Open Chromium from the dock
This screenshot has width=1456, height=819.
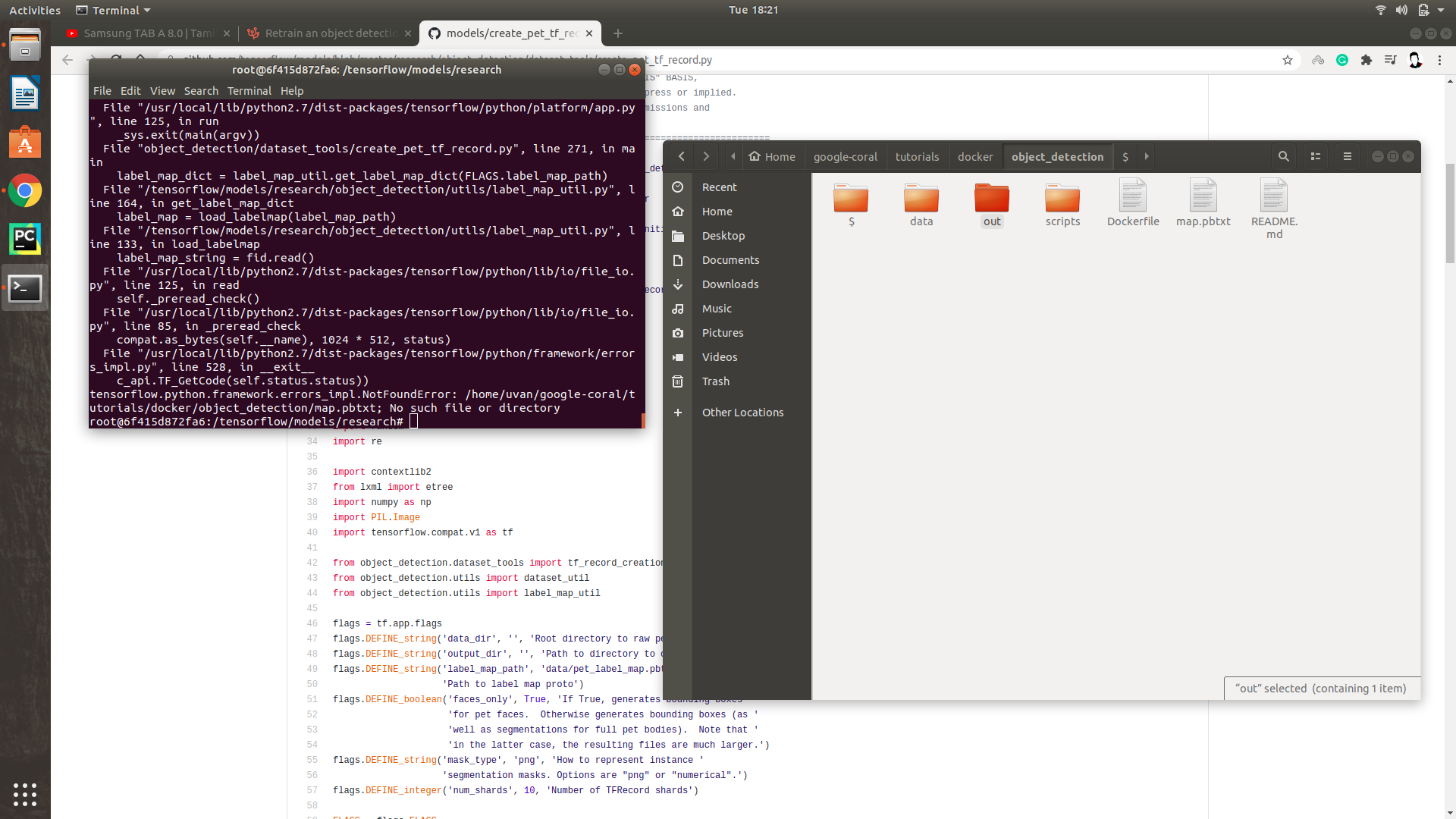[x=25, y=191]
